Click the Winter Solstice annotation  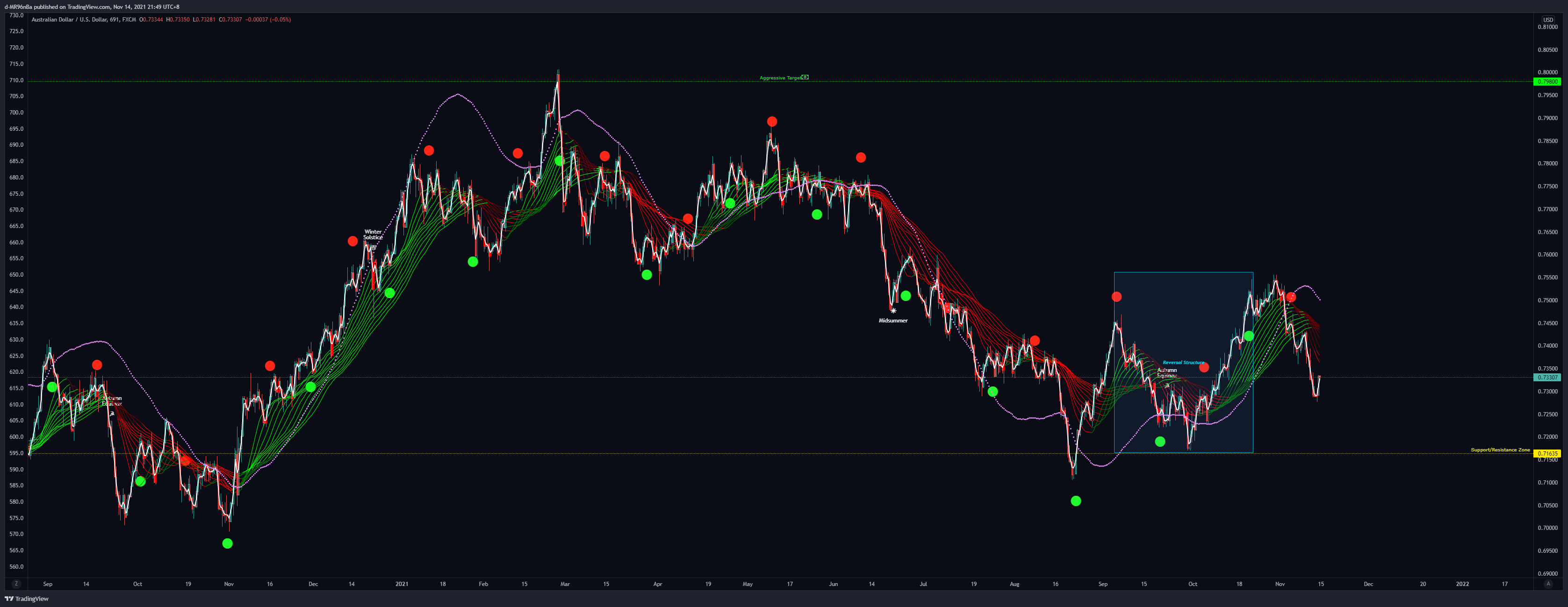coord(373,234)
